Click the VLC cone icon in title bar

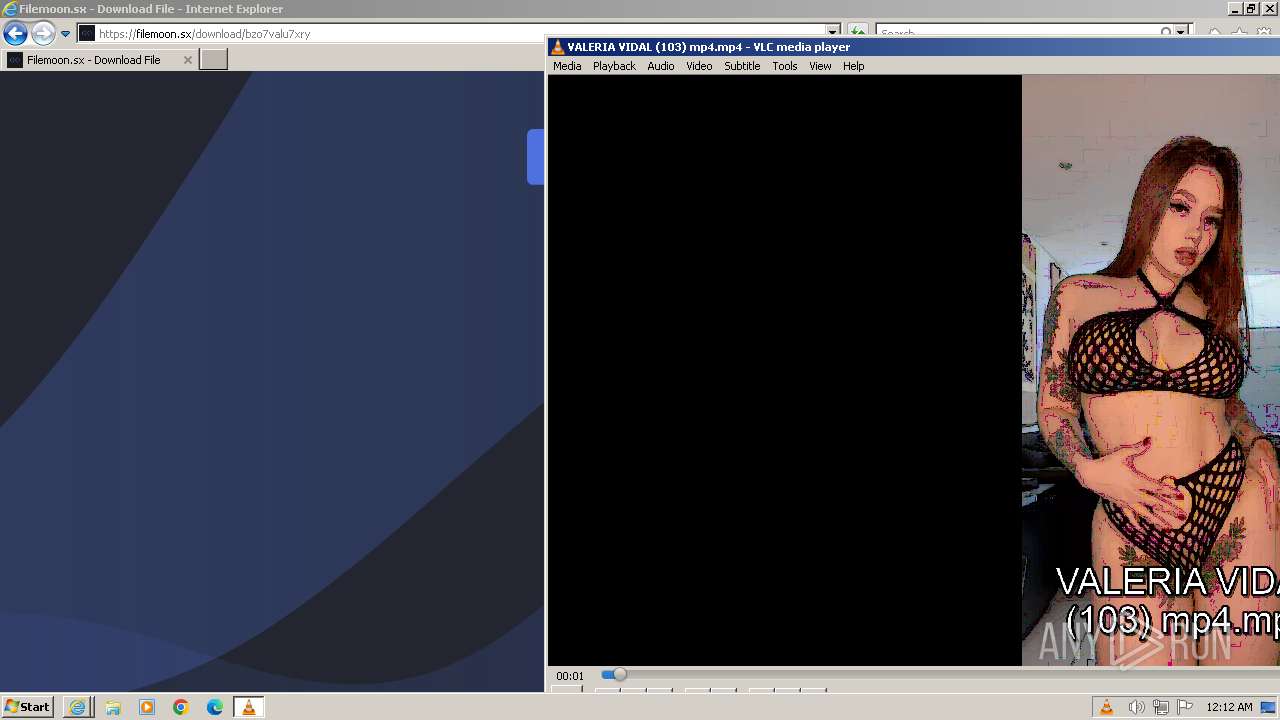[x=558, y=47]
